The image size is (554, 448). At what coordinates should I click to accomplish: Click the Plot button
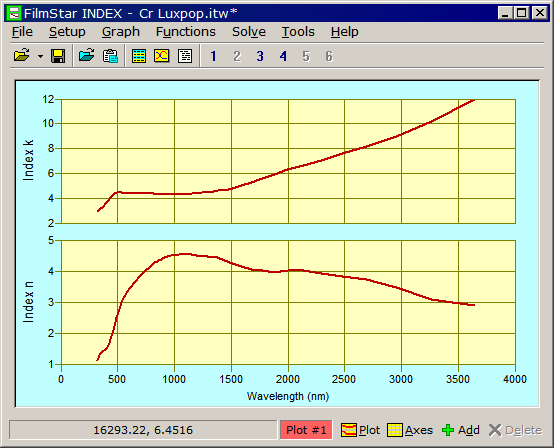360,430
